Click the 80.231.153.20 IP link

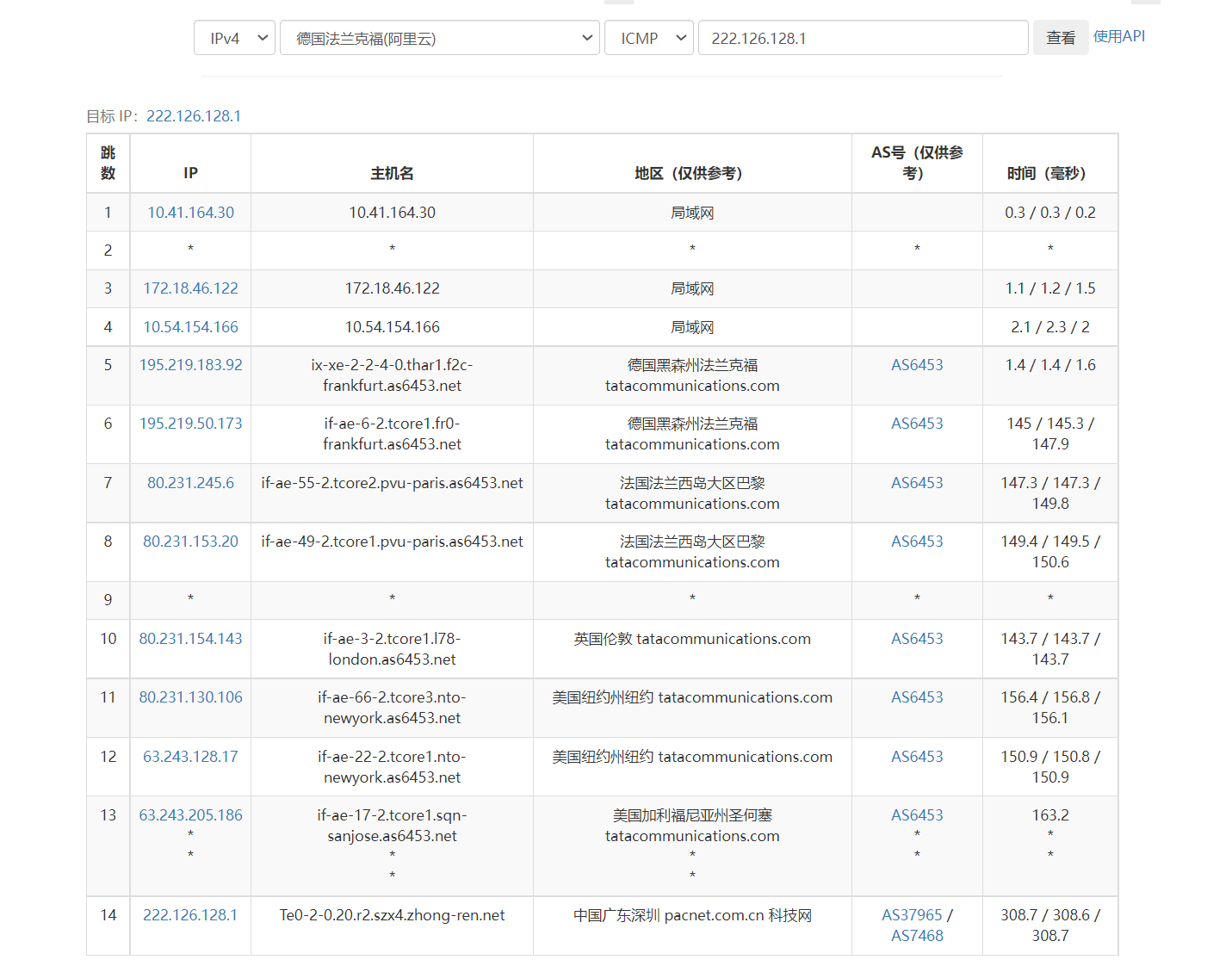(x=190, y=542)
